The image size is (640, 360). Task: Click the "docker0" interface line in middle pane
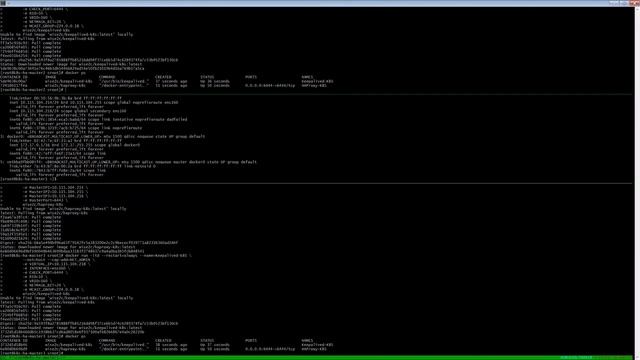pos(102,136)
